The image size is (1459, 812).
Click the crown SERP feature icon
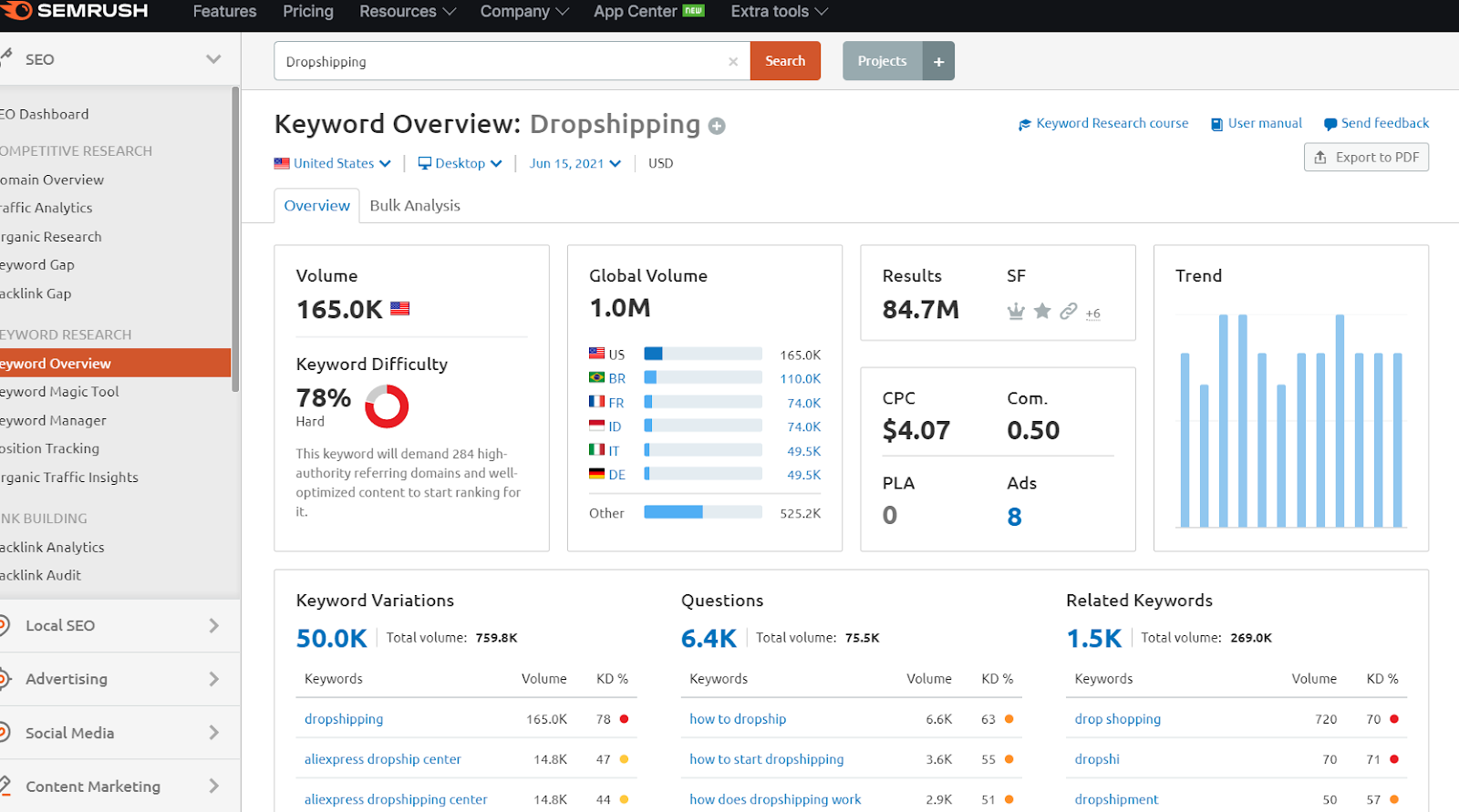(1016, 312)
